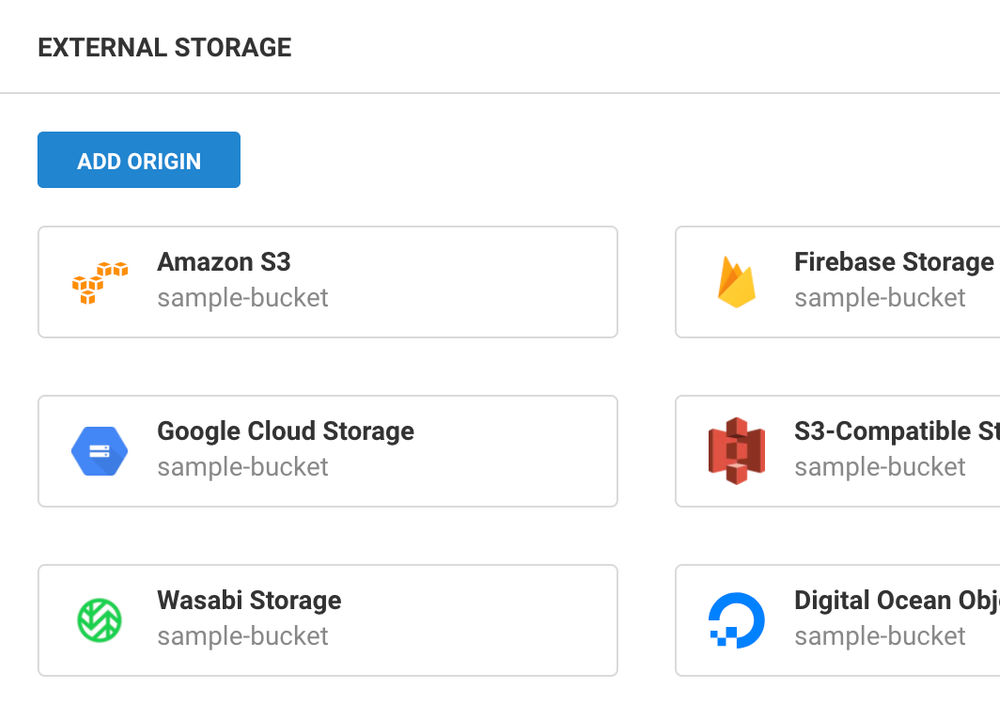
Task: Click the Wasabi Storage green icon
Action: pyautogui.click(x=98, y=620)
